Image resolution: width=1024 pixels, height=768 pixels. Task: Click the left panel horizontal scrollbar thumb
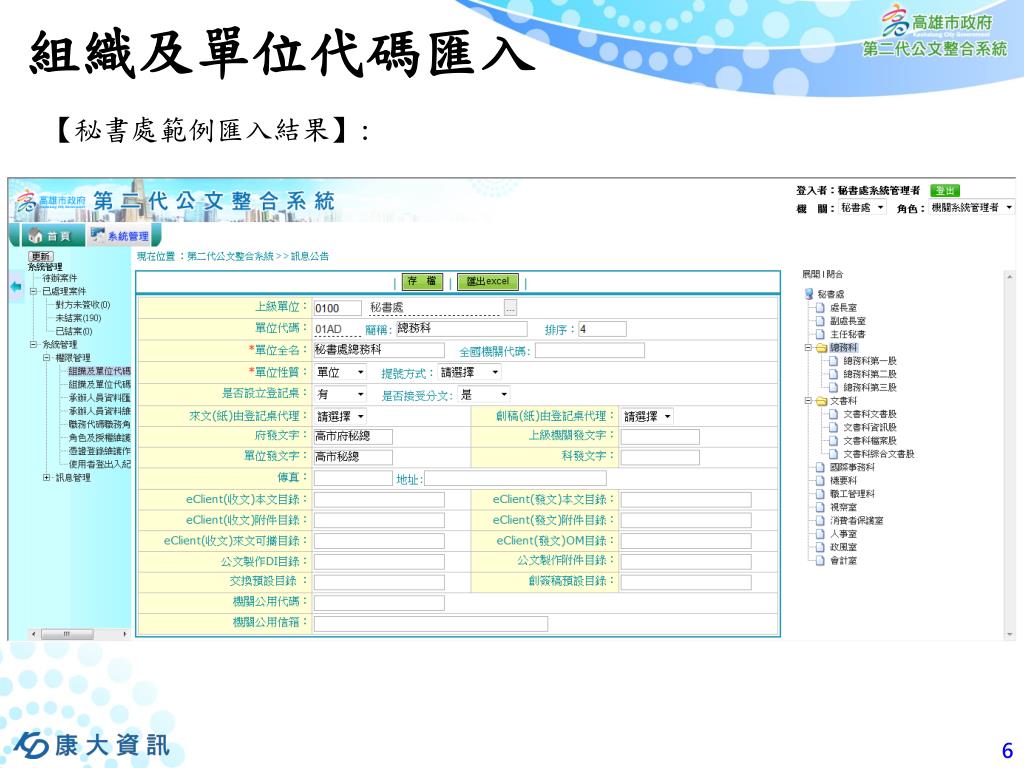click(x=66, y=634)
